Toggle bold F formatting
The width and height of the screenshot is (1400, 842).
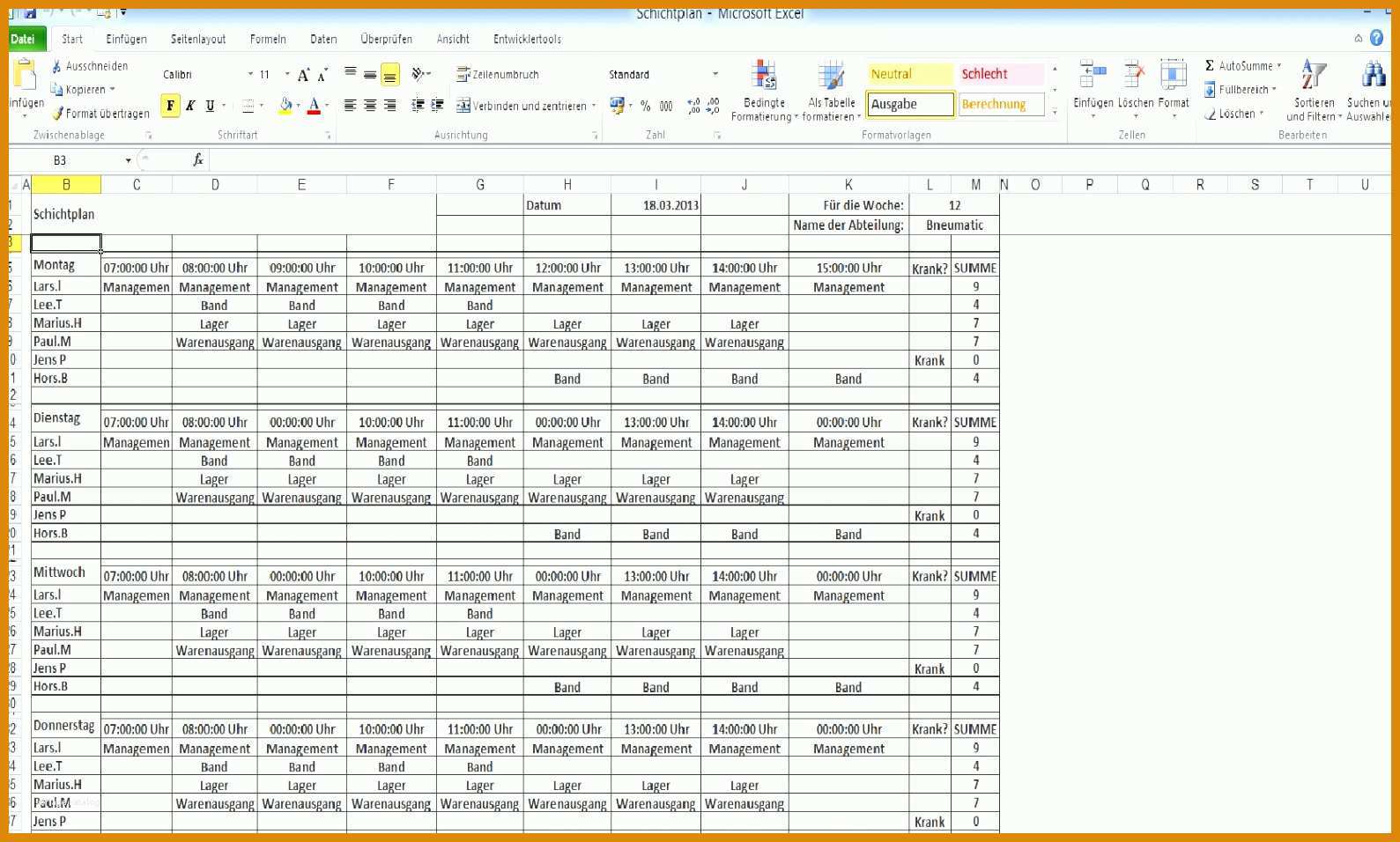click(x=170, y=106)
